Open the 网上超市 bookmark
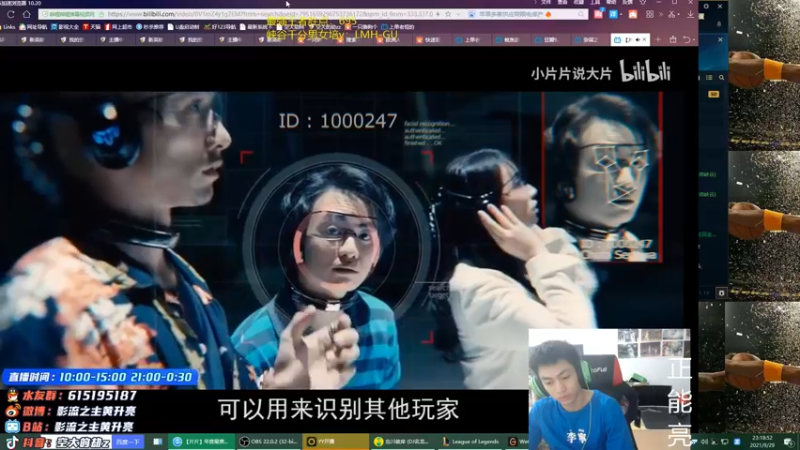The height and width of the screenshot is (450, 800). (x=118, y=27)
